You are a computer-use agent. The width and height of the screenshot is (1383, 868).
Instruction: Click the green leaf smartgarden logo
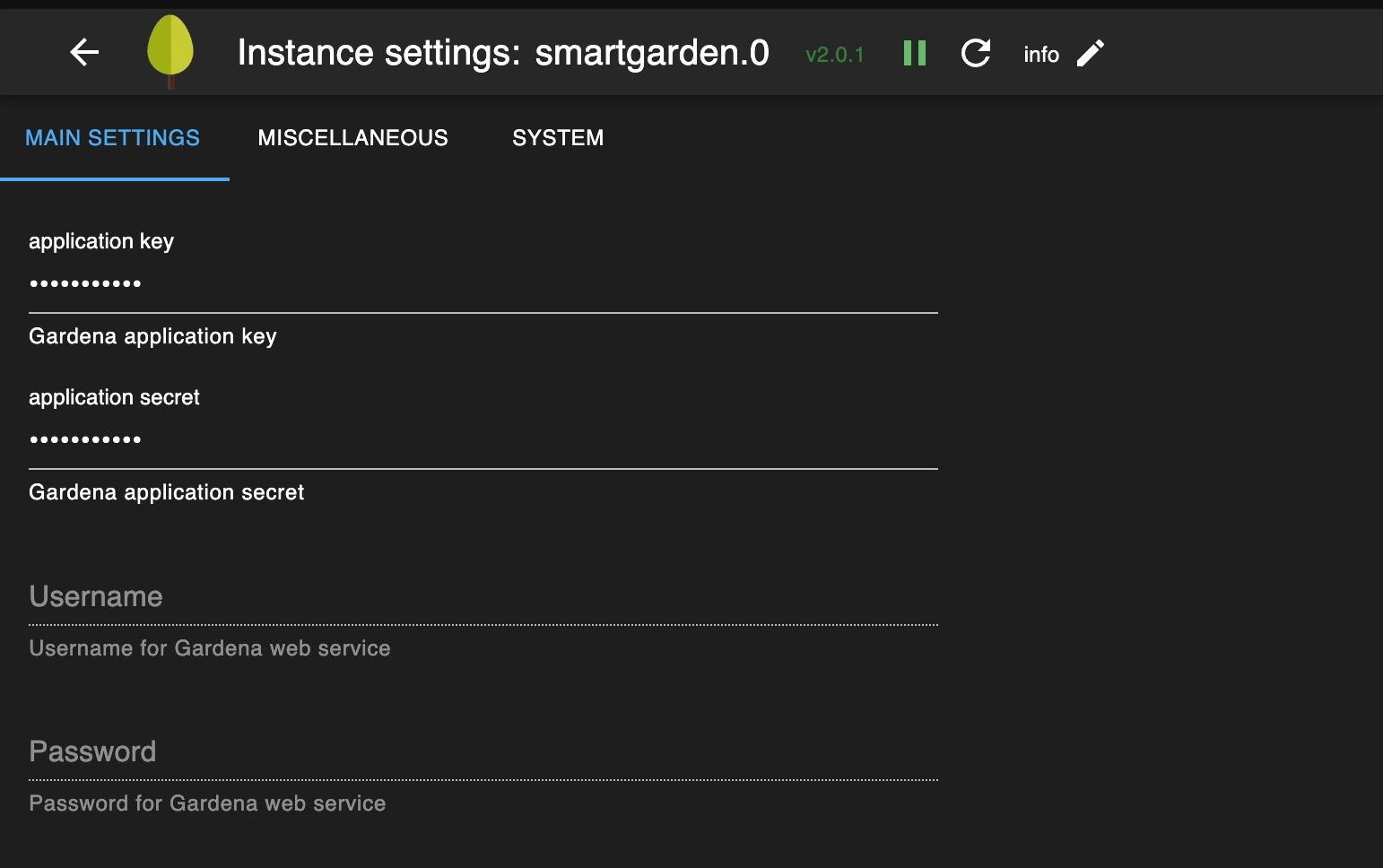point(170,52)
